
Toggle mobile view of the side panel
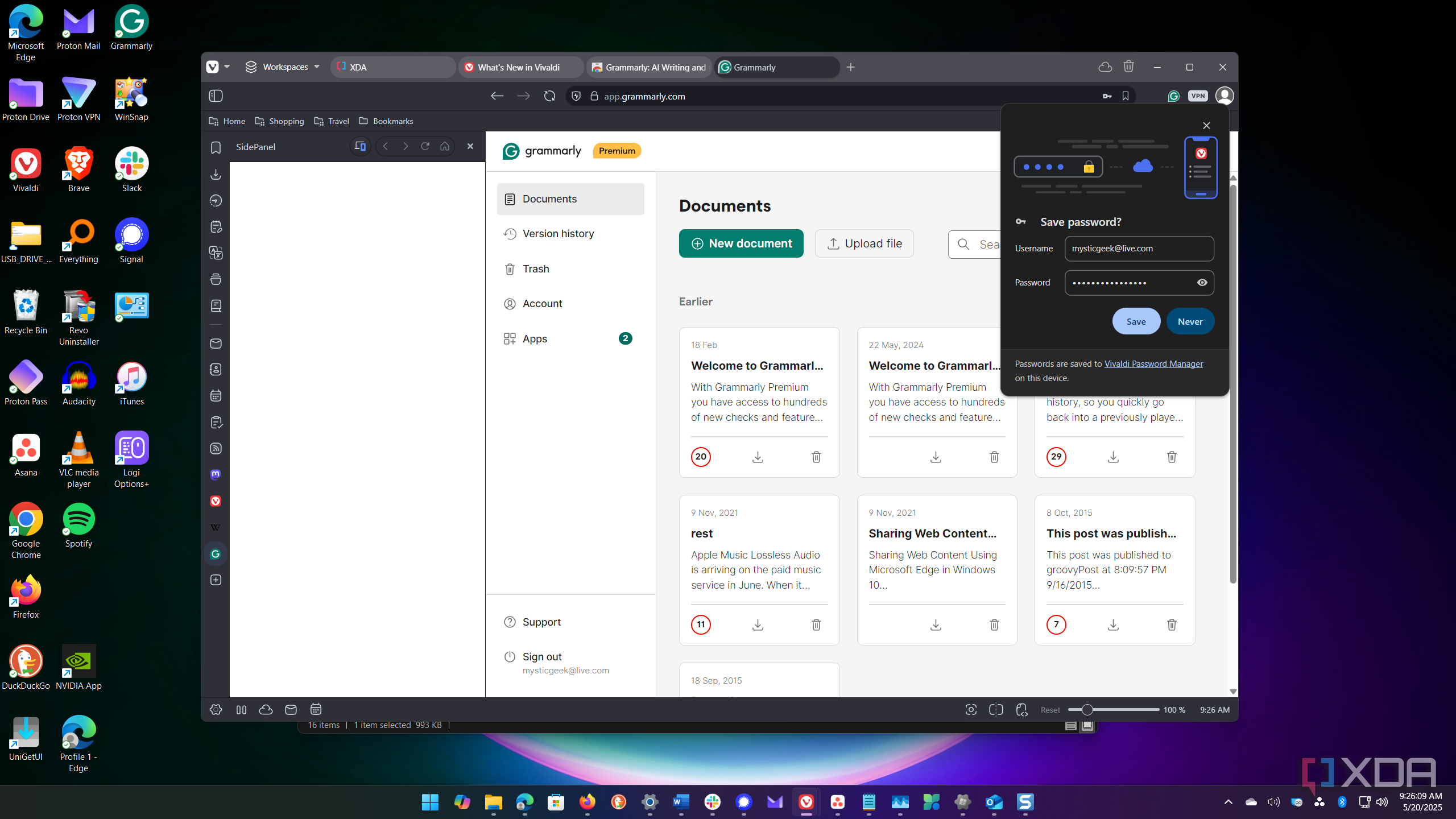point(360,147)
